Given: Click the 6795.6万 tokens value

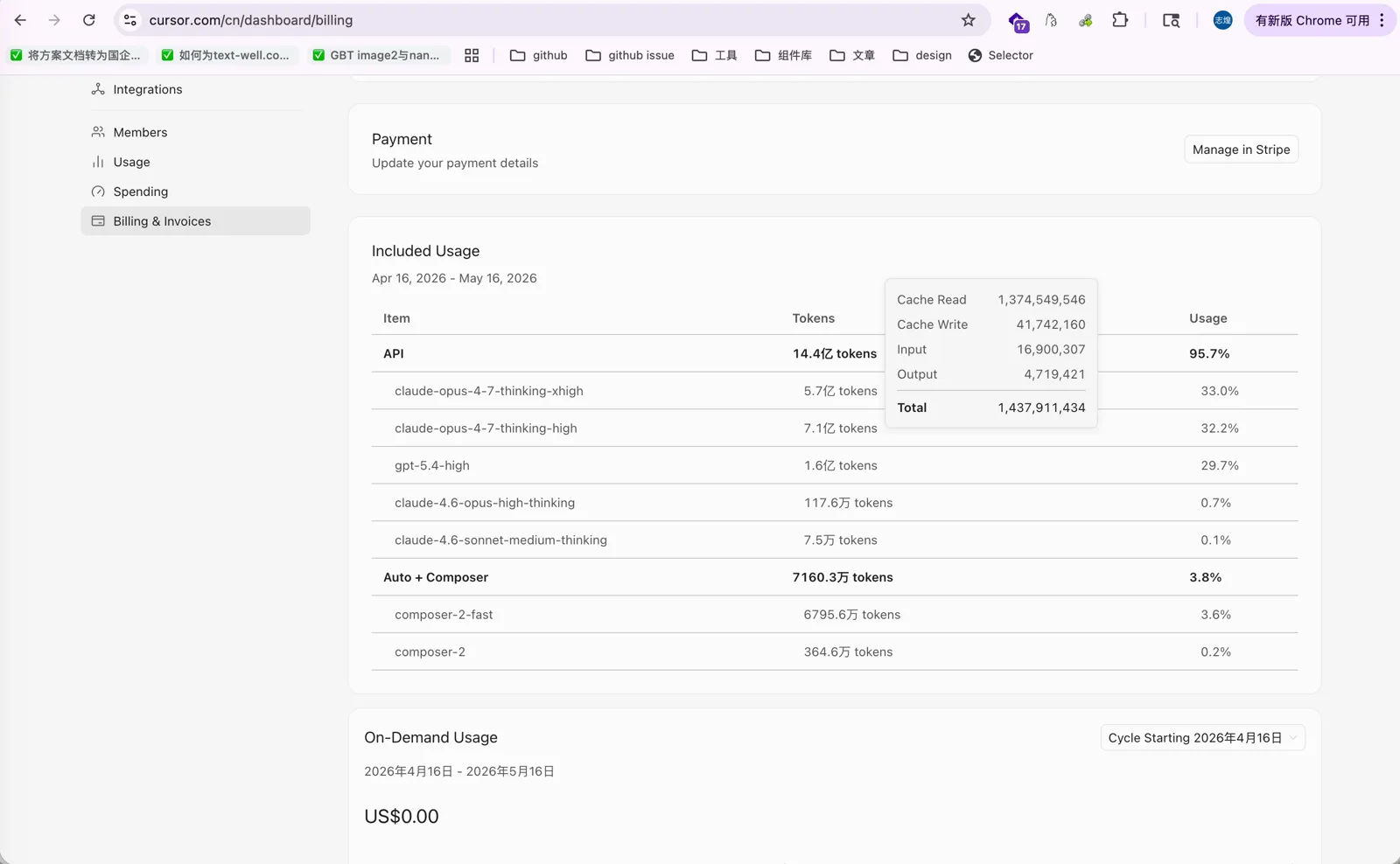Looking at the screenshot, I should pos(852,615).
